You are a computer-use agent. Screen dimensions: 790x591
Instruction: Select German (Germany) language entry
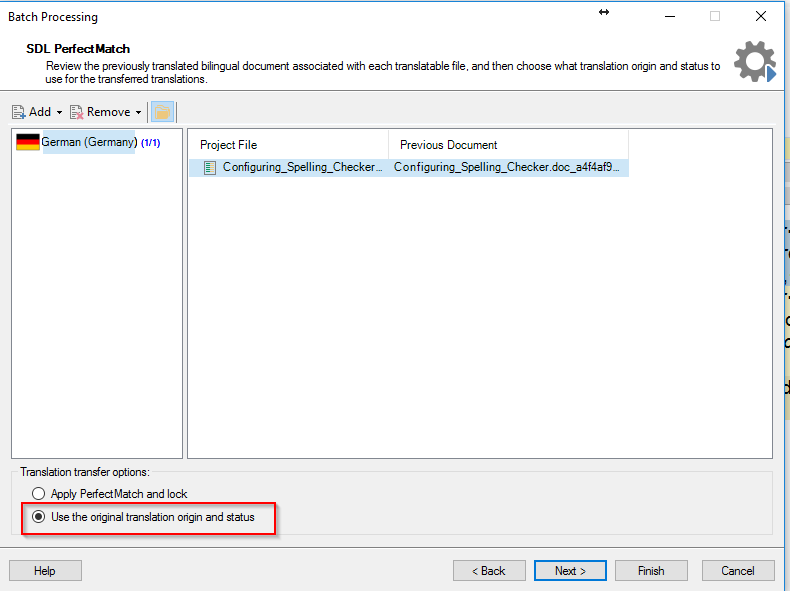[x=89, y=142]
